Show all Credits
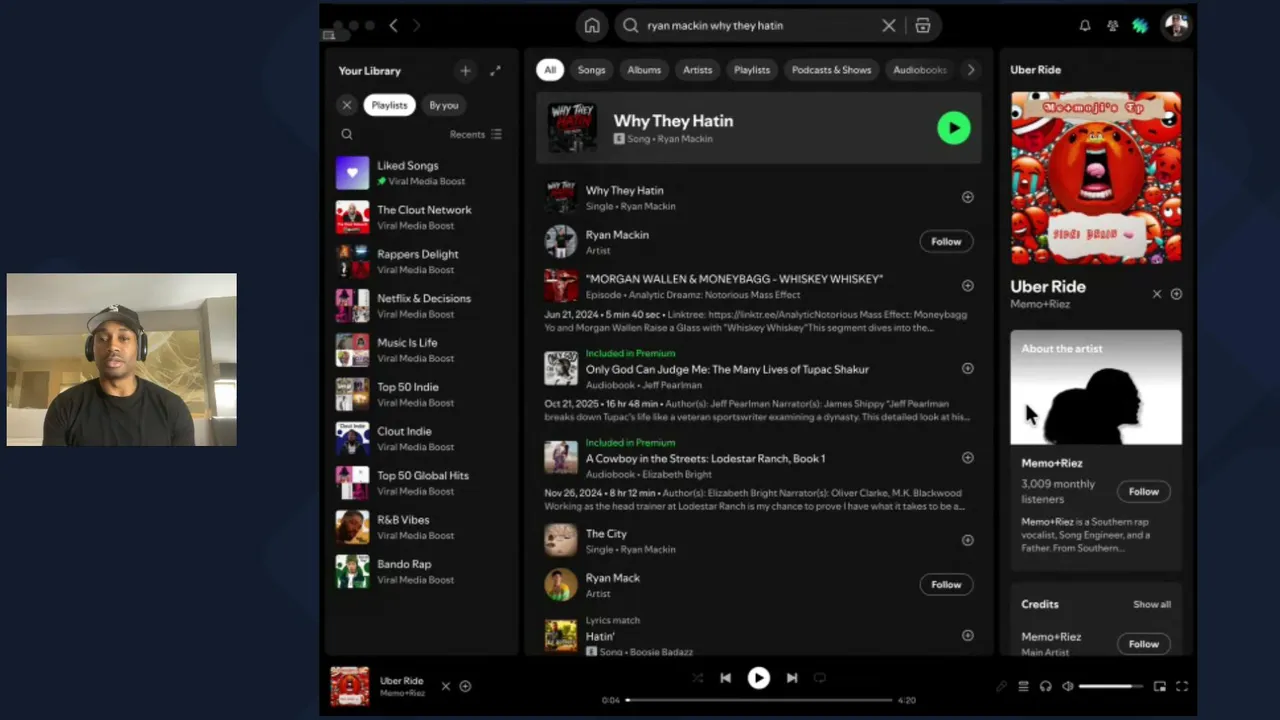Viewport: 1280px width, 720px height. 1152,604
